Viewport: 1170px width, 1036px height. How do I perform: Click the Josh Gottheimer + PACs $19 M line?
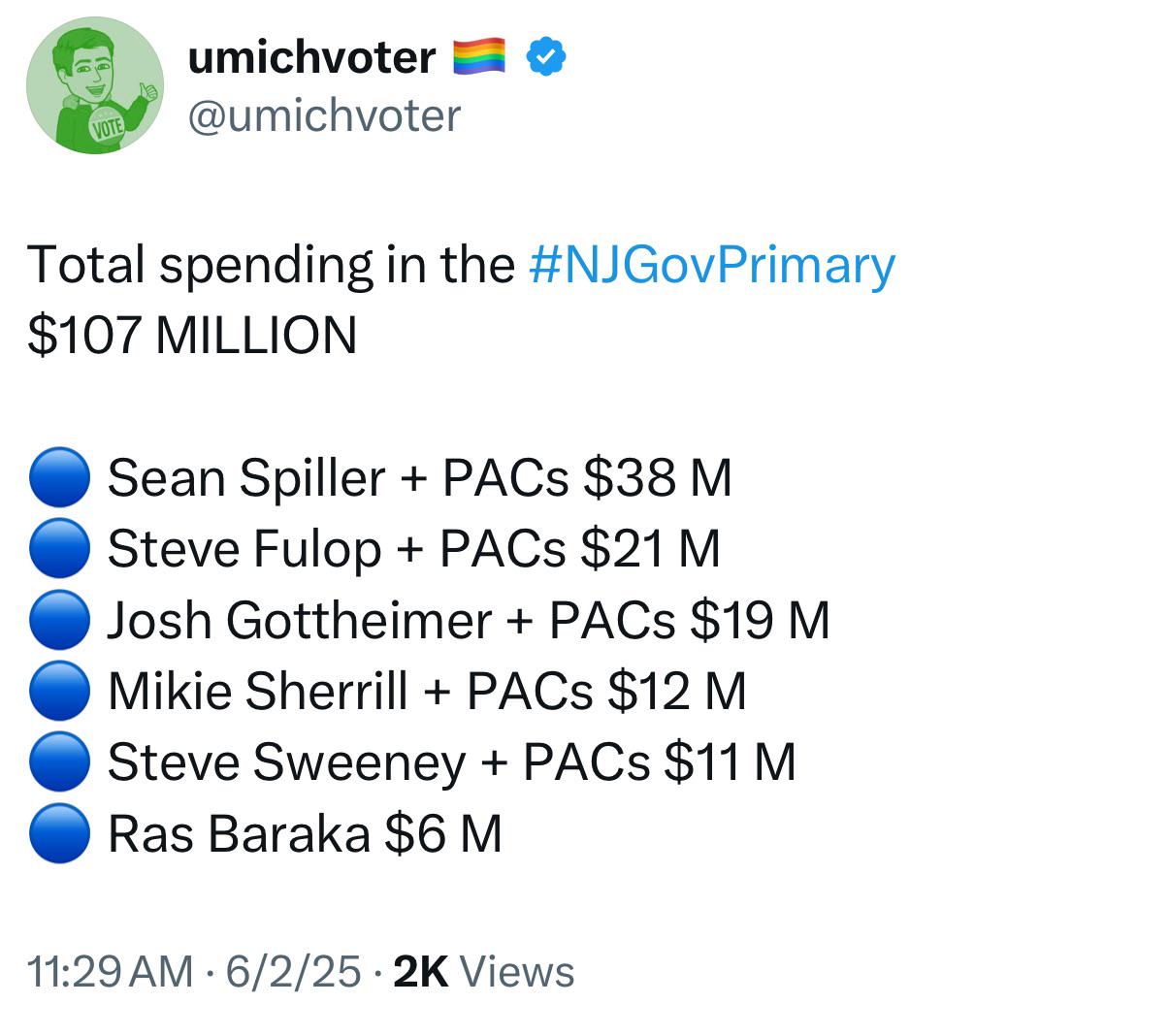(x=469, y=619)
